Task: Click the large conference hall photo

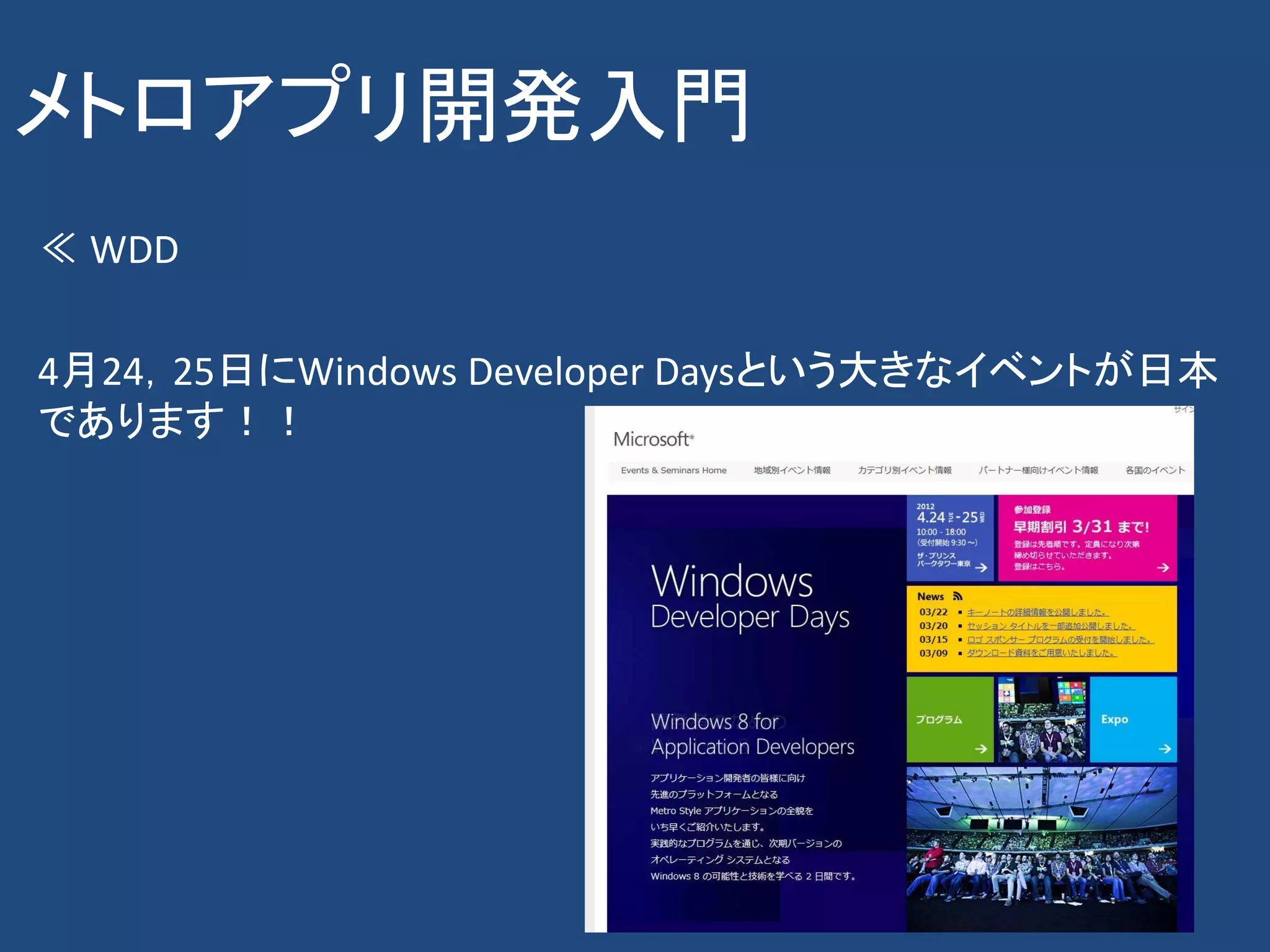Action: click(1042, 849)
